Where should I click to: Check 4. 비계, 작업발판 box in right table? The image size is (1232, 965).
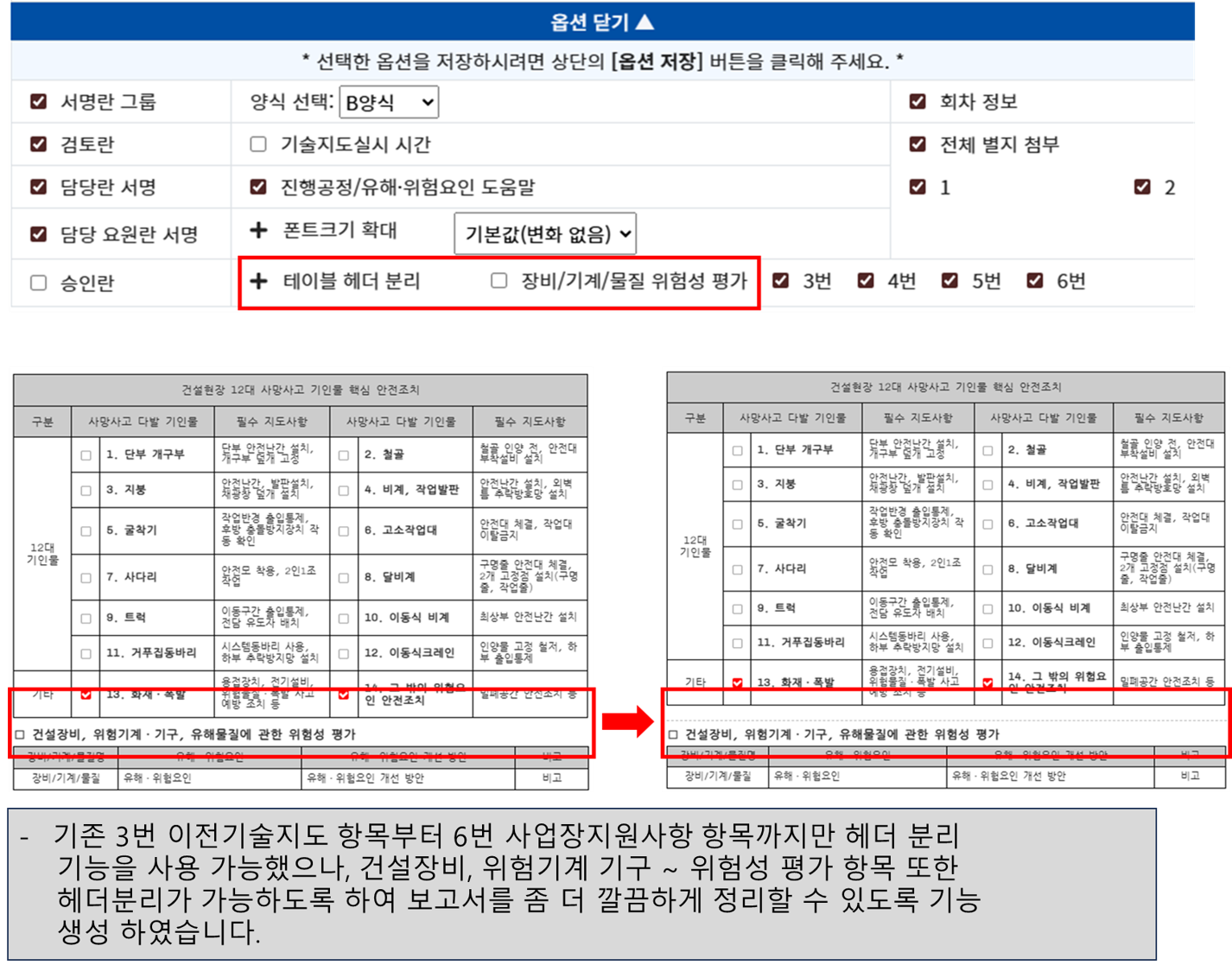[988, 485]
